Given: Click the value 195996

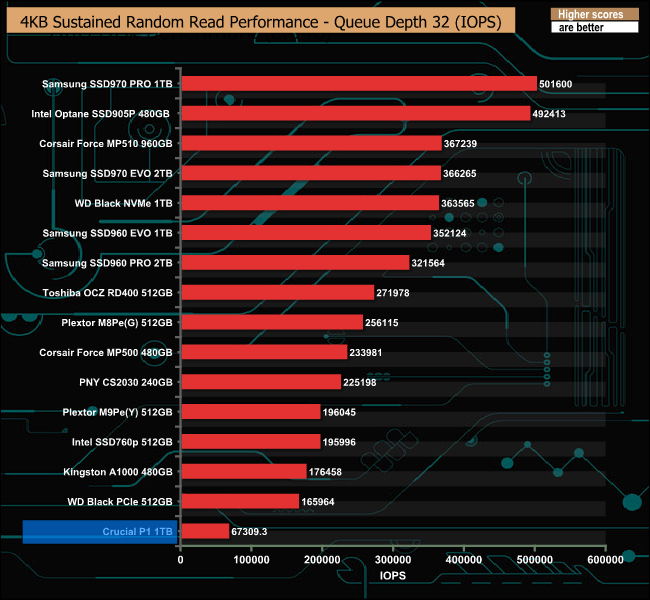Looking at the screenshot, I should tap(339, 442).
